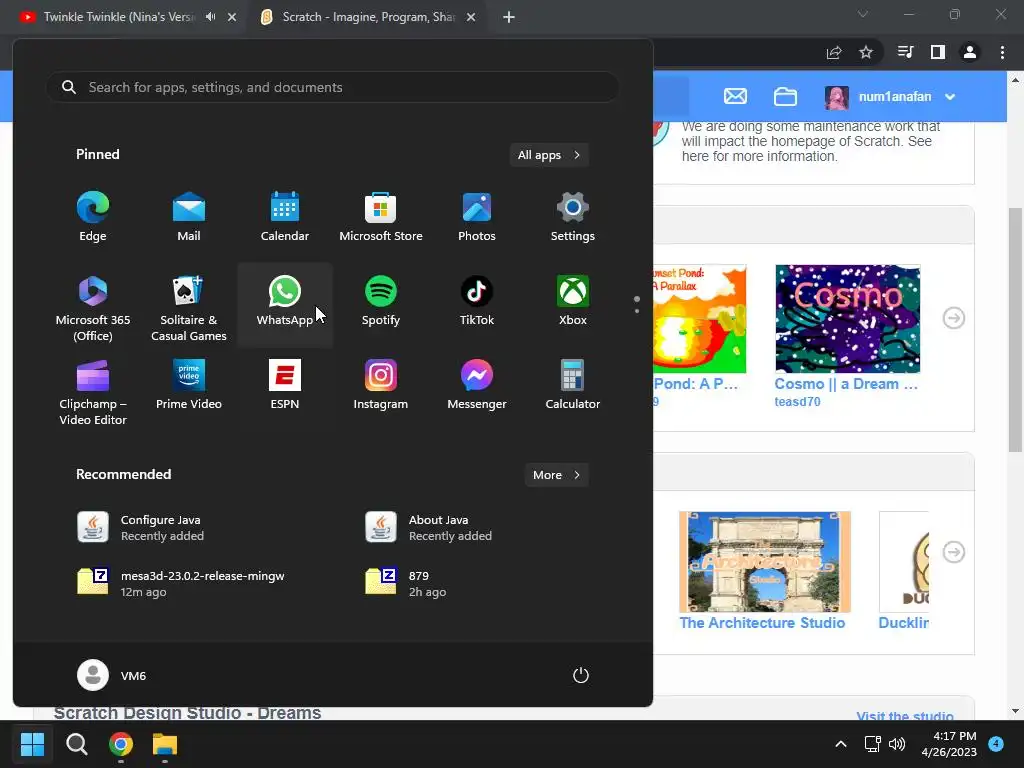
Task: Show hidden system tray icons
Action: click(841, 744)
